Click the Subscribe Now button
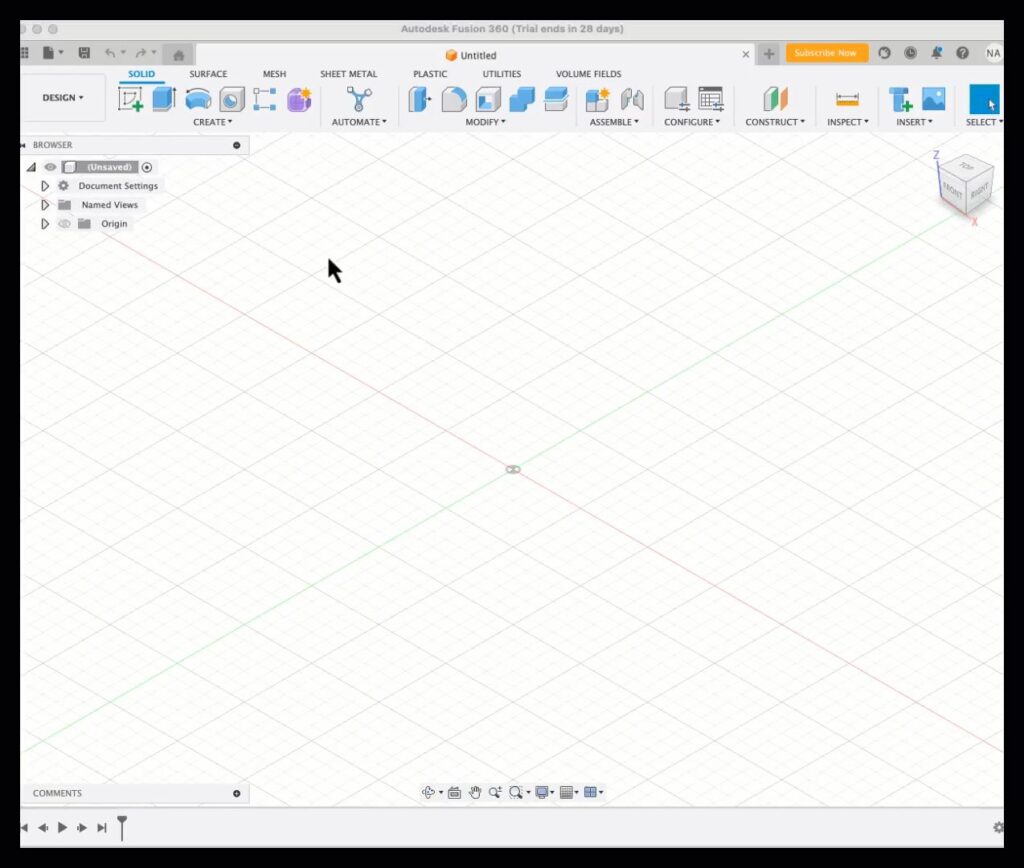 (x=826, y=53)
